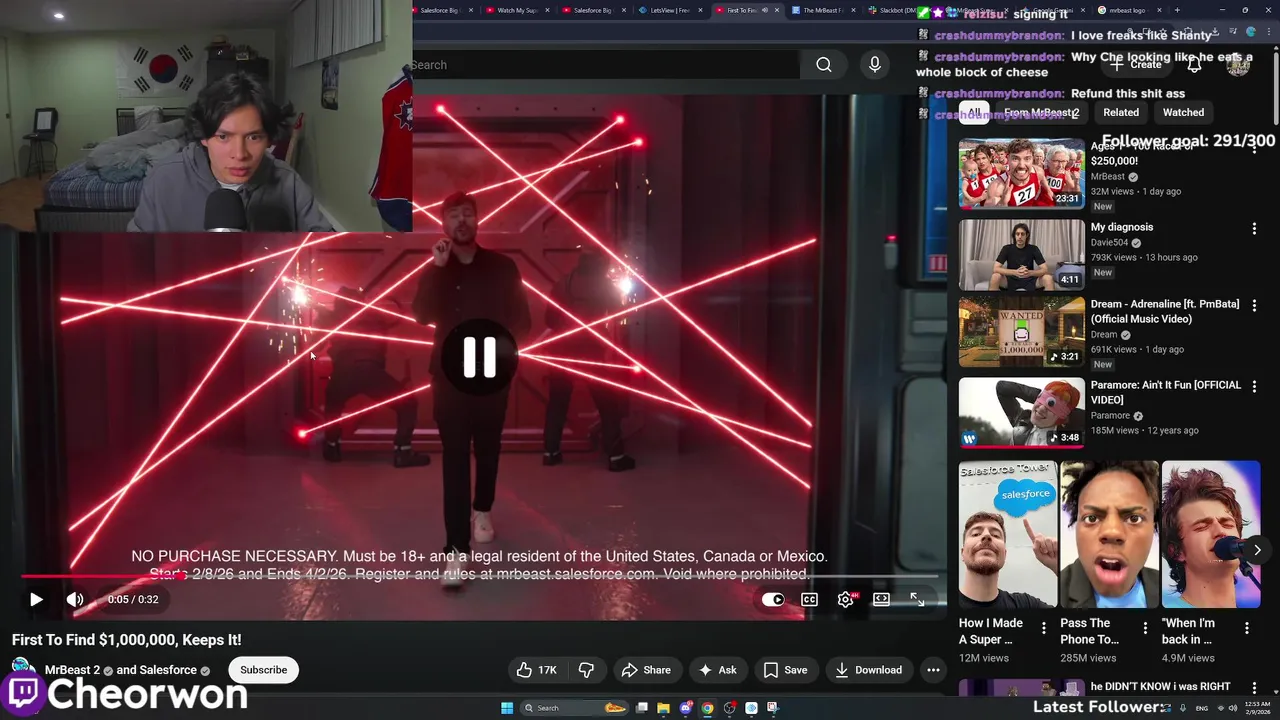Show next shorts with the right arrow

point(1257,549)
